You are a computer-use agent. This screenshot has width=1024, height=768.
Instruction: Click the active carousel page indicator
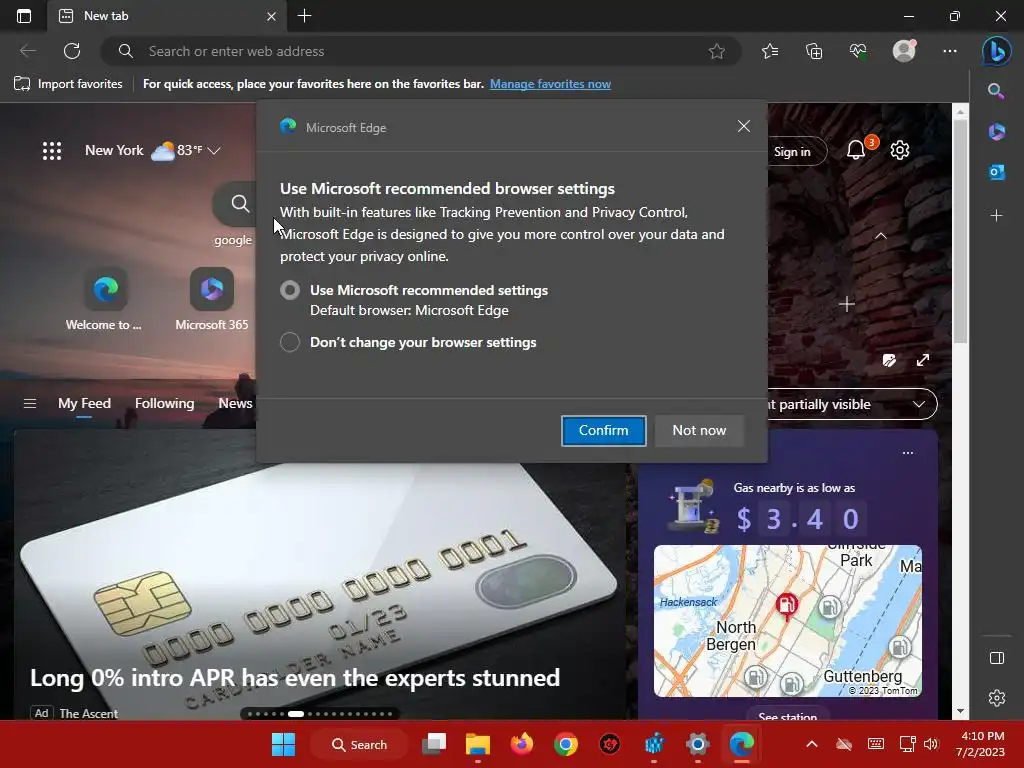[x=296, y=714]
